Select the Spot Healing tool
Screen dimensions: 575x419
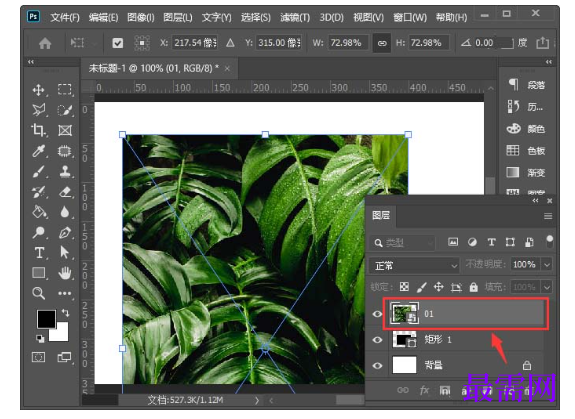pyautogui.click(x=65, y=151)
